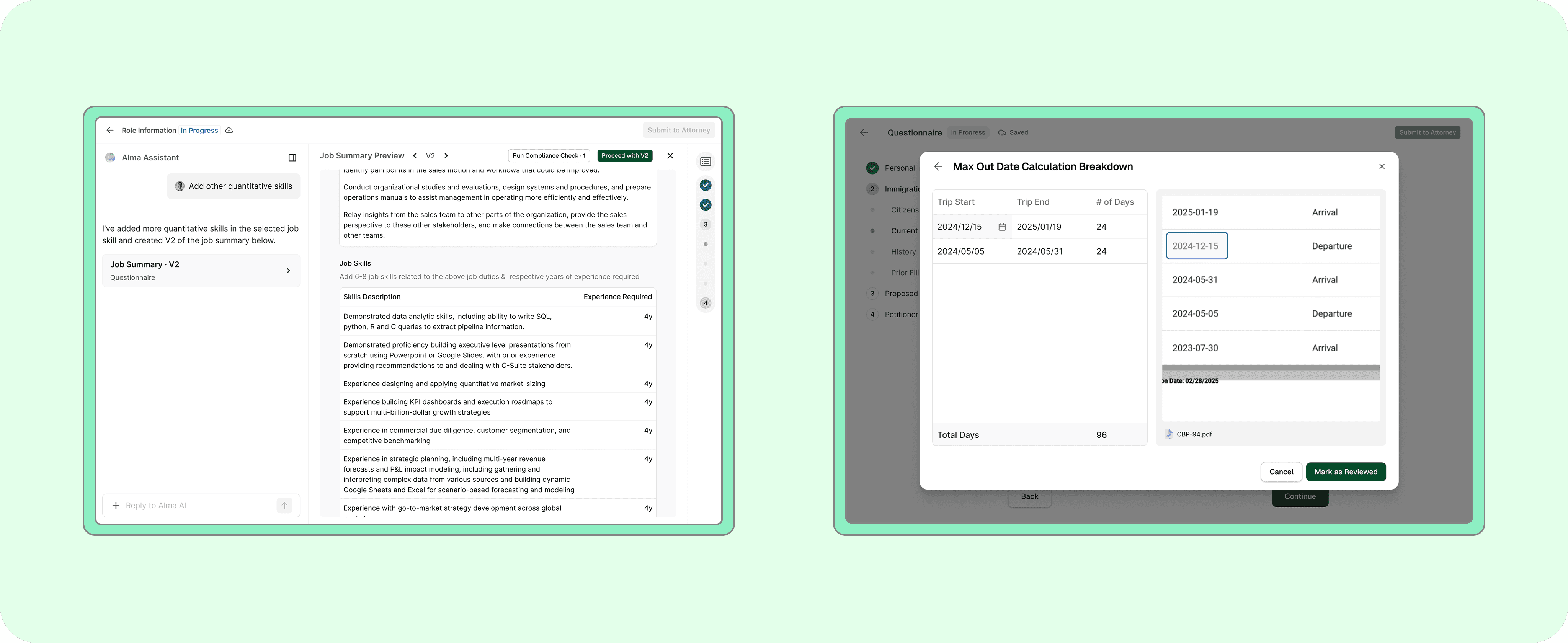
Task: Select second completed step checkmark indicator
Action: point(706,205)
